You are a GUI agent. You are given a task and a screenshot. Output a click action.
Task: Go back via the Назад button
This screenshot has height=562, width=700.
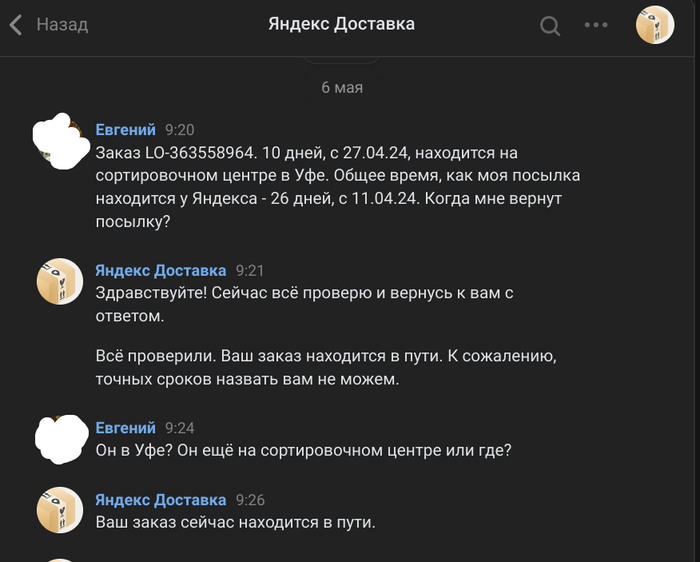(x=62, y=25)
